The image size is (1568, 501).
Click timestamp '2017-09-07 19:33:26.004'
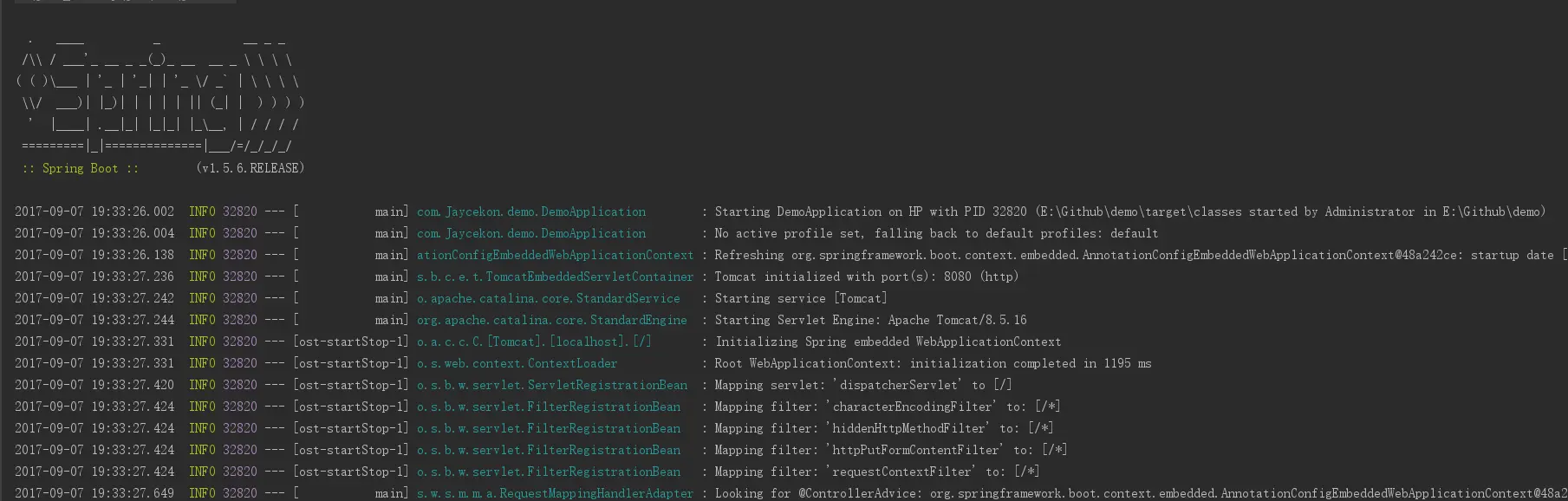coord(94,233)
